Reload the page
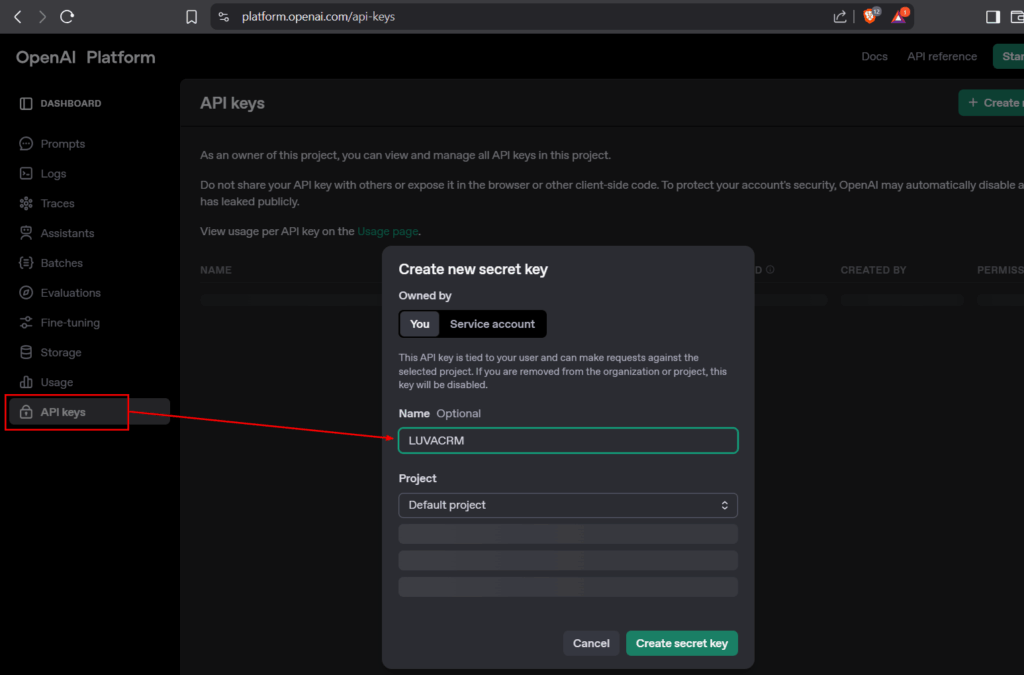Viewport: 1024px width, 675px height. pos(67,17)
